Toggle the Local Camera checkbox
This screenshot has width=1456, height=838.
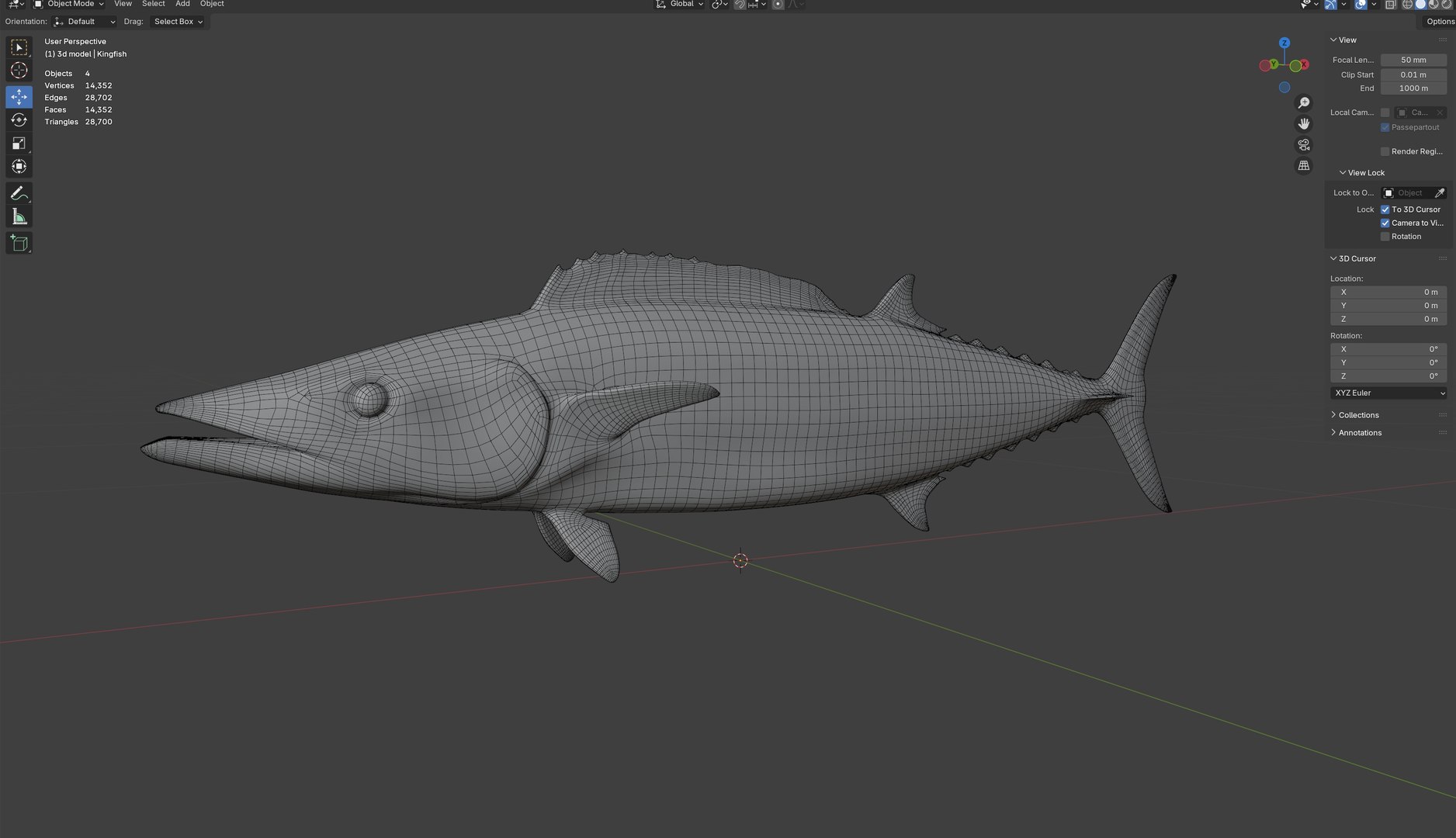click(x=1385, y=113)
